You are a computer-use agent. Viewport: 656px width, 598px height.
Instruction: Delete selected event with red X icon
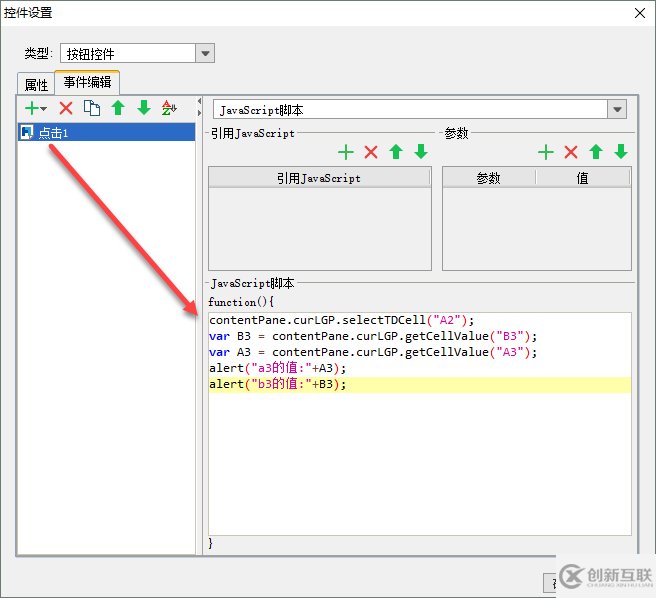[66, 108]
